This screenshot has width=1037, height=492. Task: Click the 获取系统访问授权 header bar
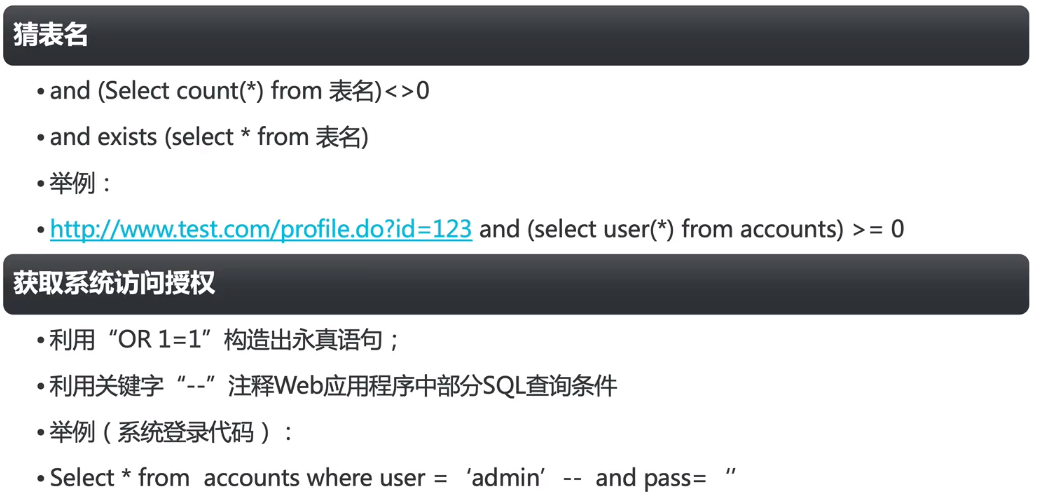516,284
